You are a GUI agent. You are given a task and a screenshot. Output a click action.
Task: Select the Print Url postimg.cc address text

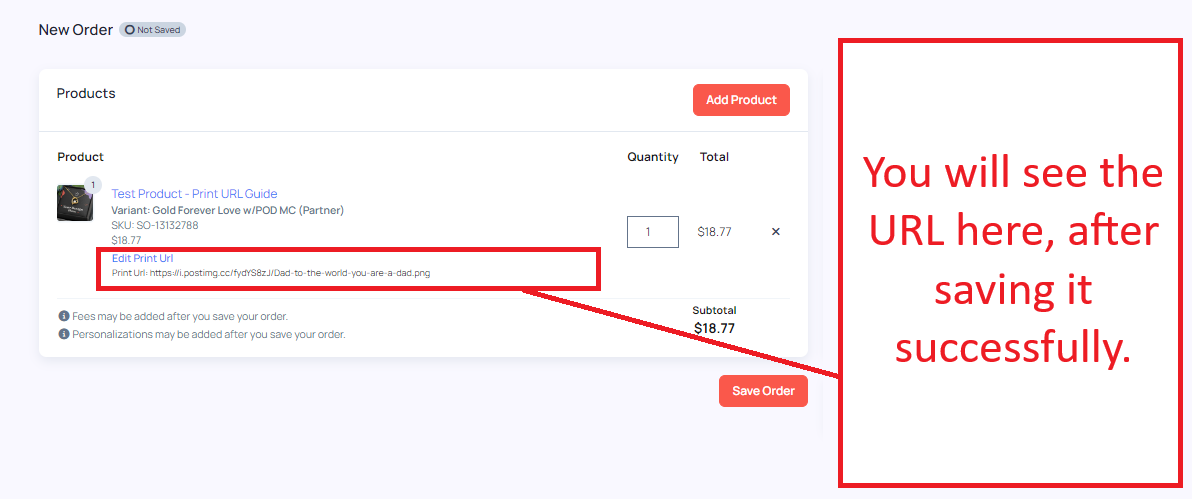[x=290, y=272]
